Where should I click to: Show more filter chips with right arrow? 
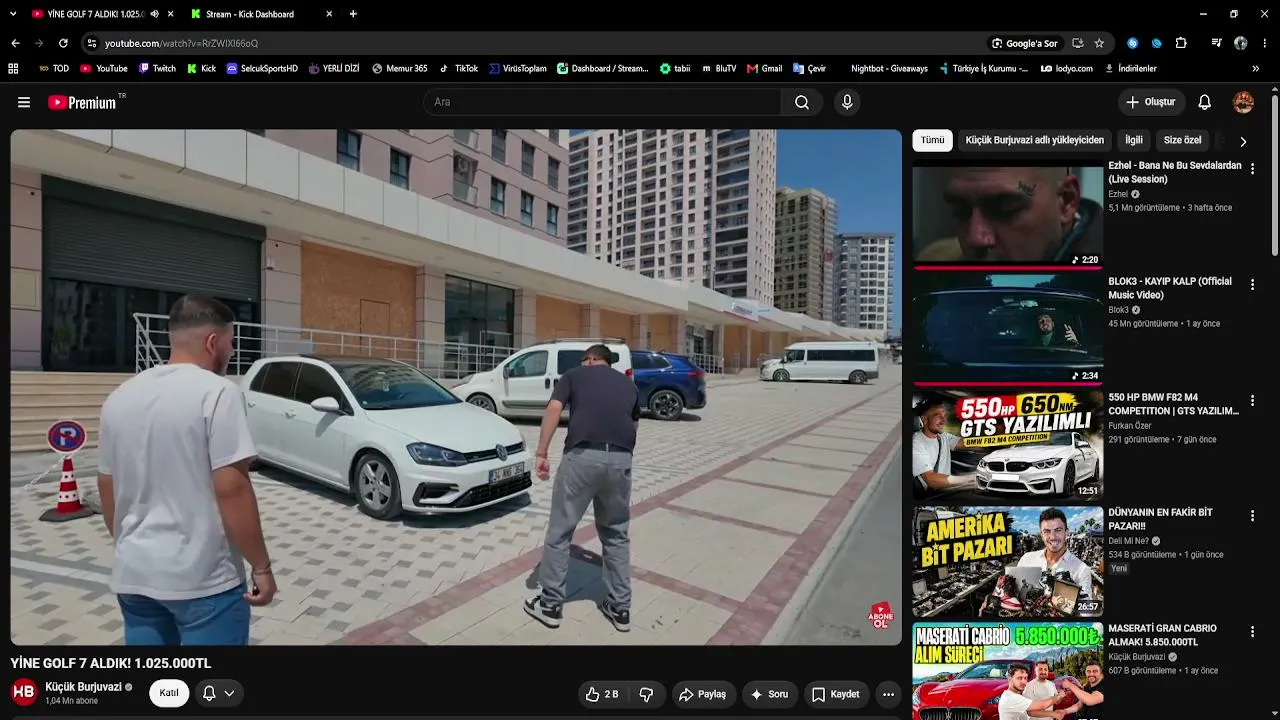click(1243, 141)
